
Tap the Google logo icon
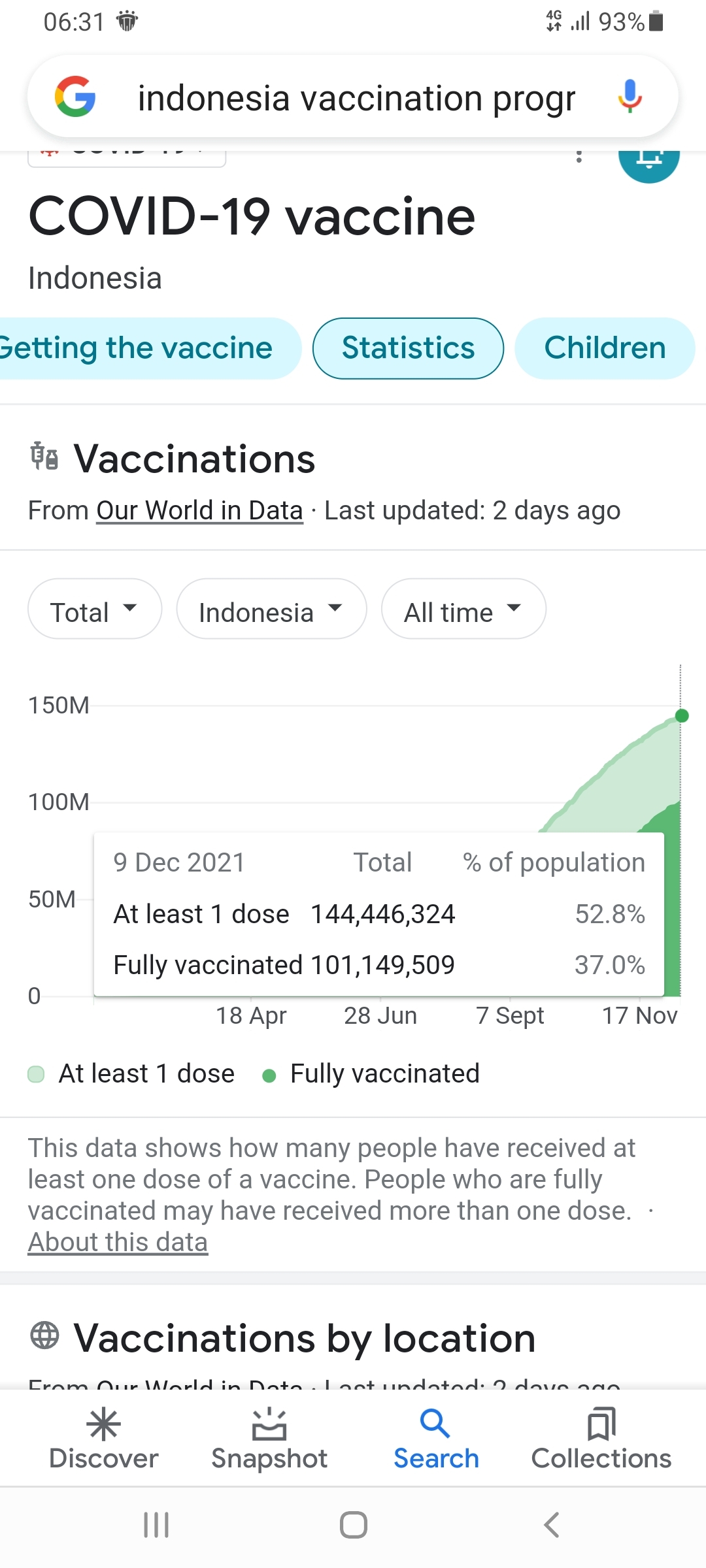pos(75,97)
